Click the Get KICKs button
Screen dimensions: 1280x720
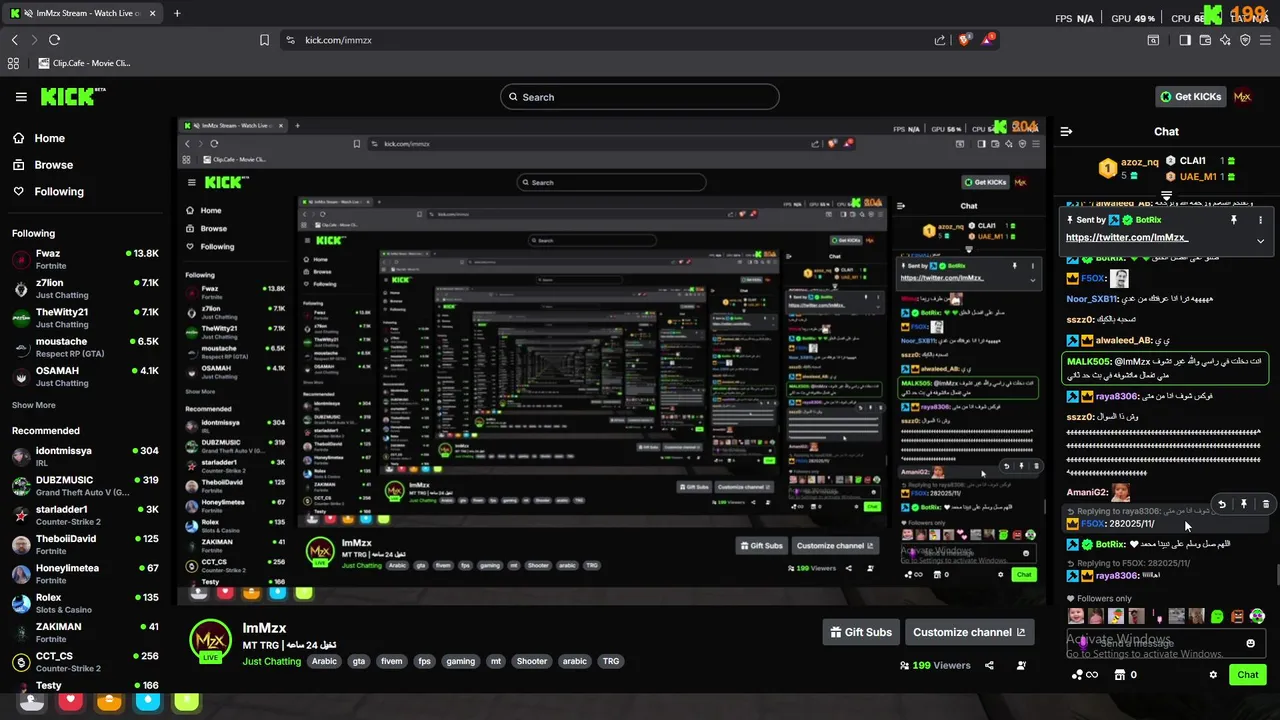pyautogui.click(x=1190, y=97)
